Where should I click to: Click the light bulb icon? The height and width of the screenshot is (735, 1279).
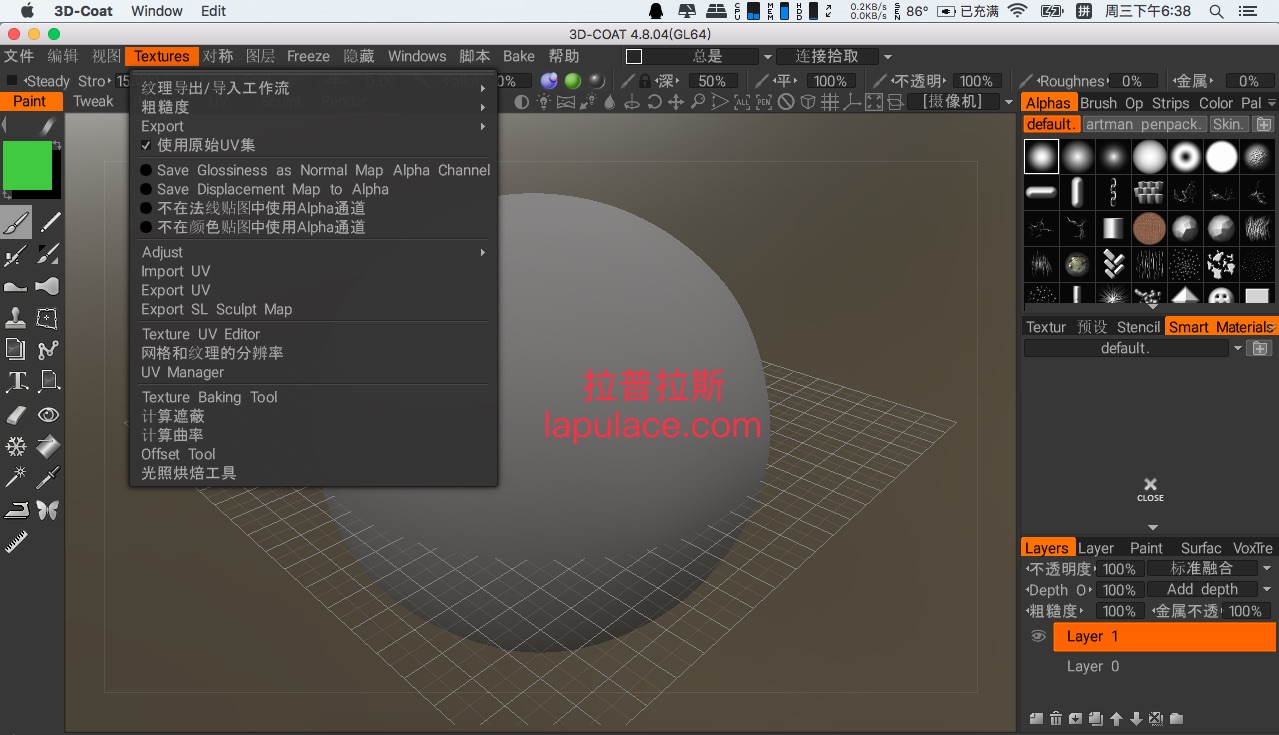click(544, 102)
